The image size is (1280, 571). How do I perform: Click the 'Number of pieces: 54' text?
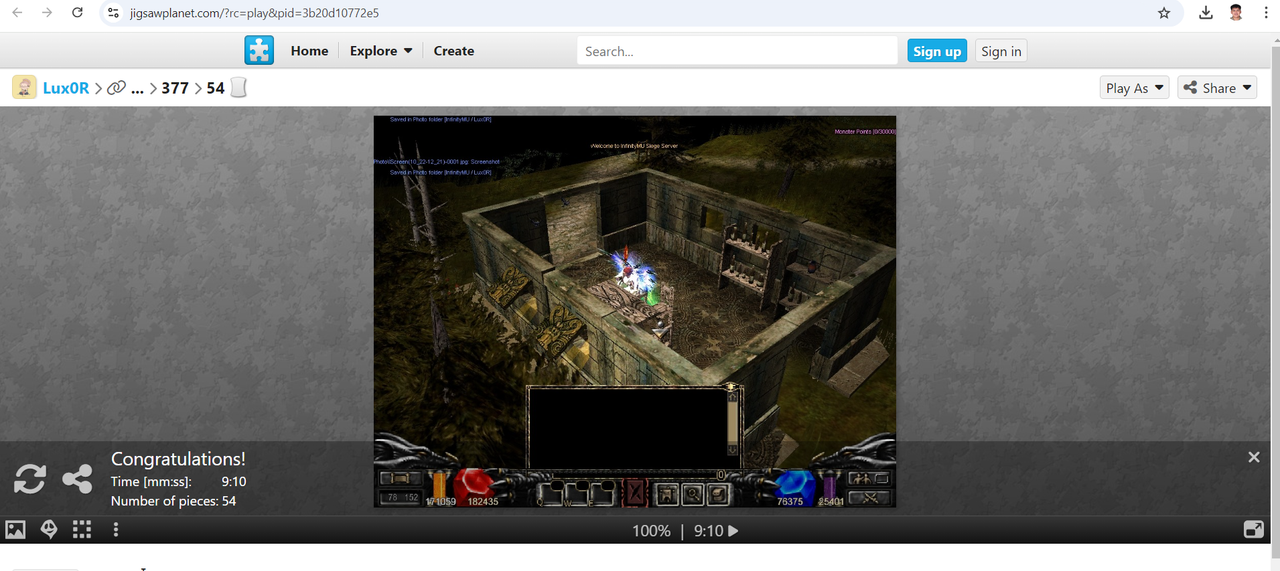173,501
